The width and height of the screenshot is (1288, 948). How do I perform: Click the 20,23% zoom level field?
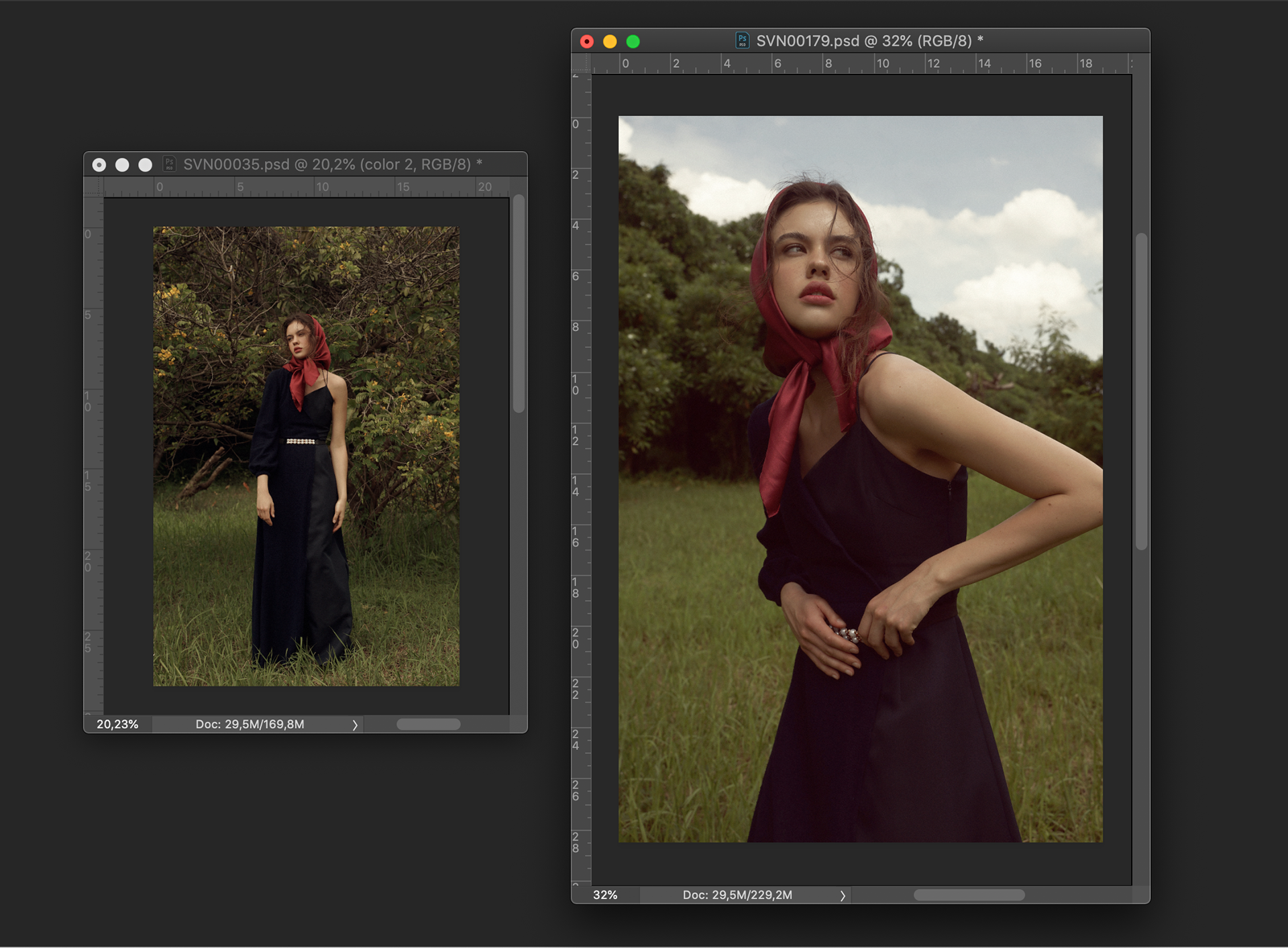coord(117,725)
